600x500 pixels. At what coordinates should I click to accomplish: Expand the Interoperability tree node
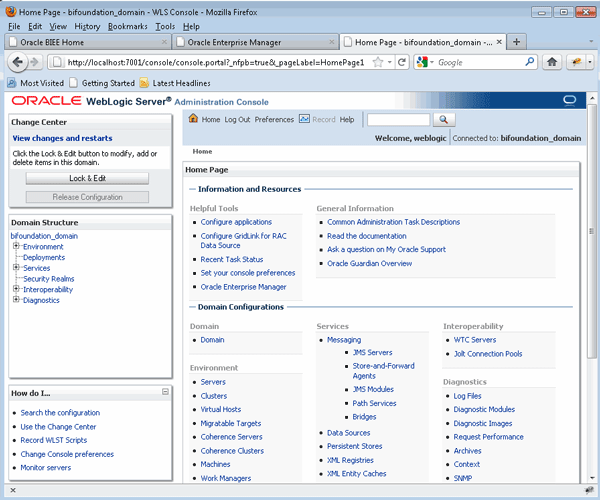pyautogui.click(x=16, y=289)
